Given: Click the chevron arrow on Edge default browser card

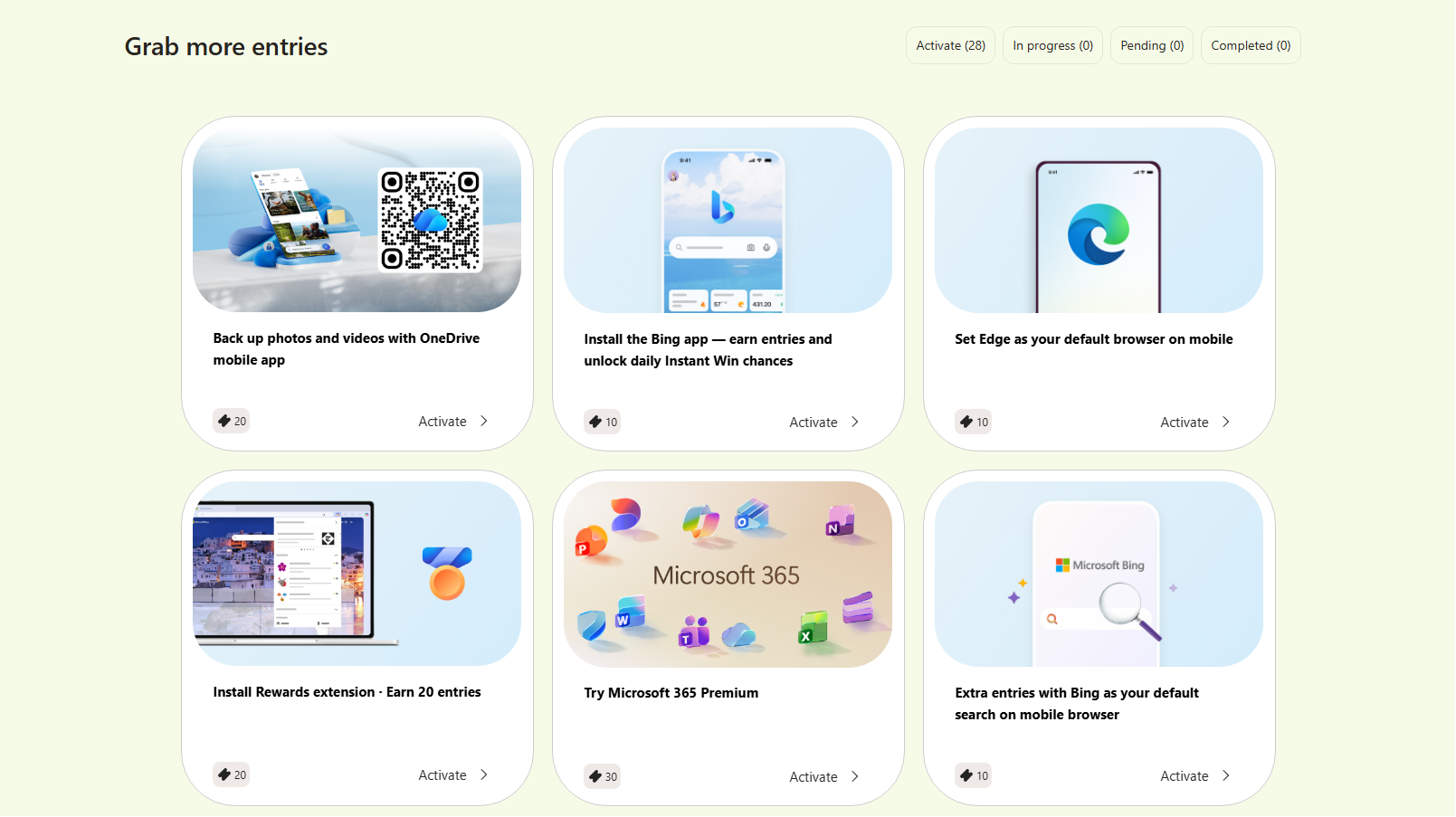Looking at the screenshot, I should click(1226, 422).
